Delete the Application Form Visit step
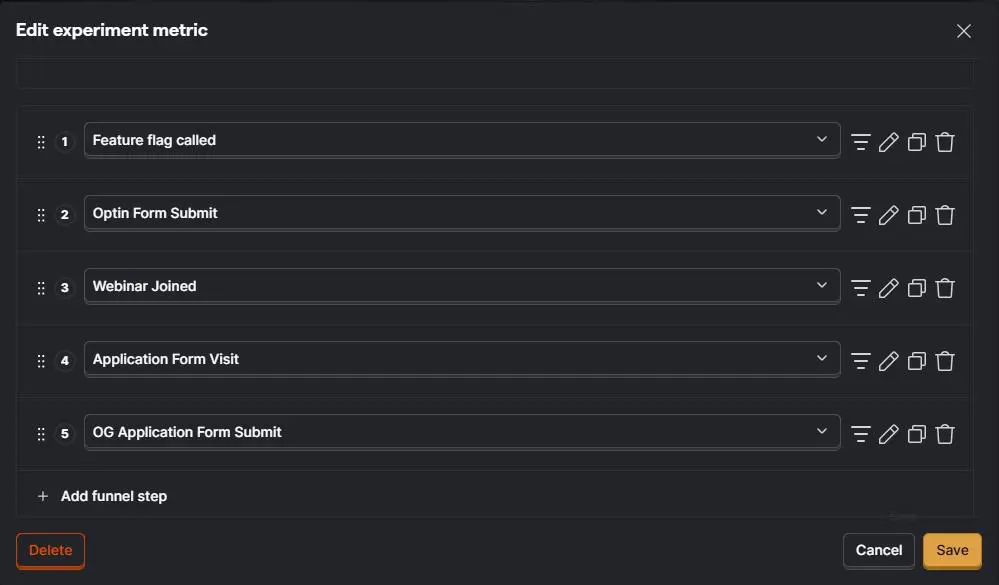999x585 pixels. coord(945,361)
